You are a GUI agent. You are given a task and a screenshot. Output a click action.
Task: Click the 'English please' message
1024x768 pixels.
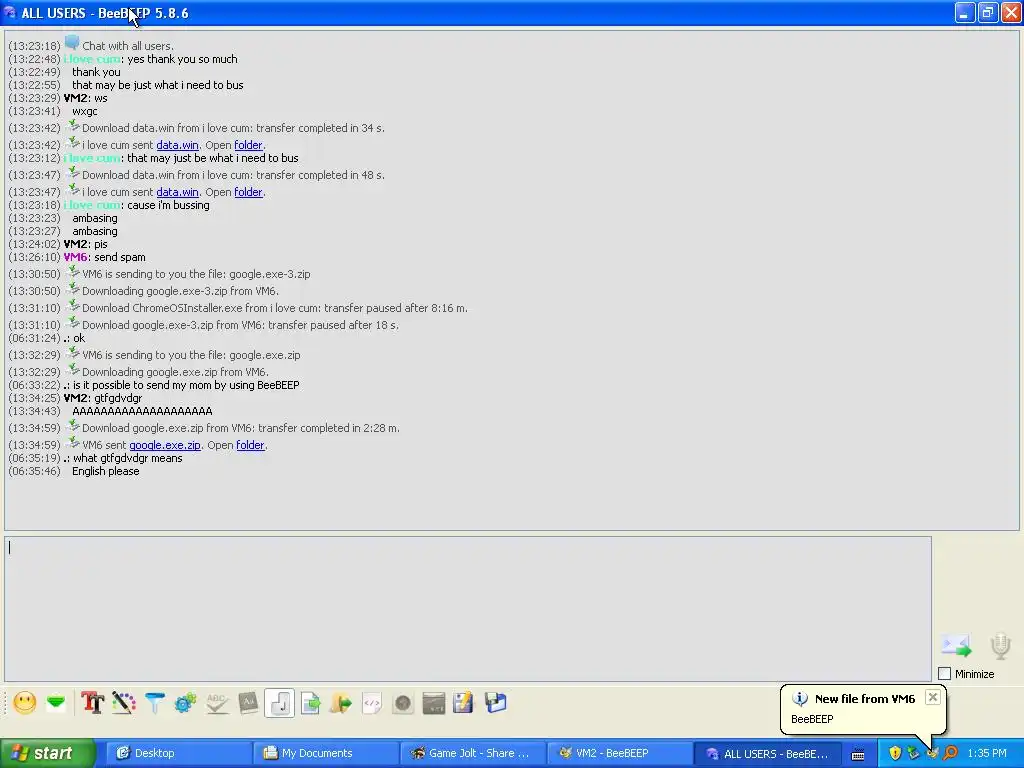coord(106,472)
